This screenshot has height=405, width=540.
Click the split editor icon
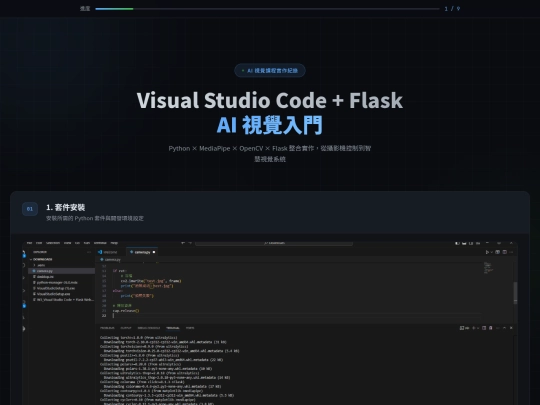coord(505,252)
